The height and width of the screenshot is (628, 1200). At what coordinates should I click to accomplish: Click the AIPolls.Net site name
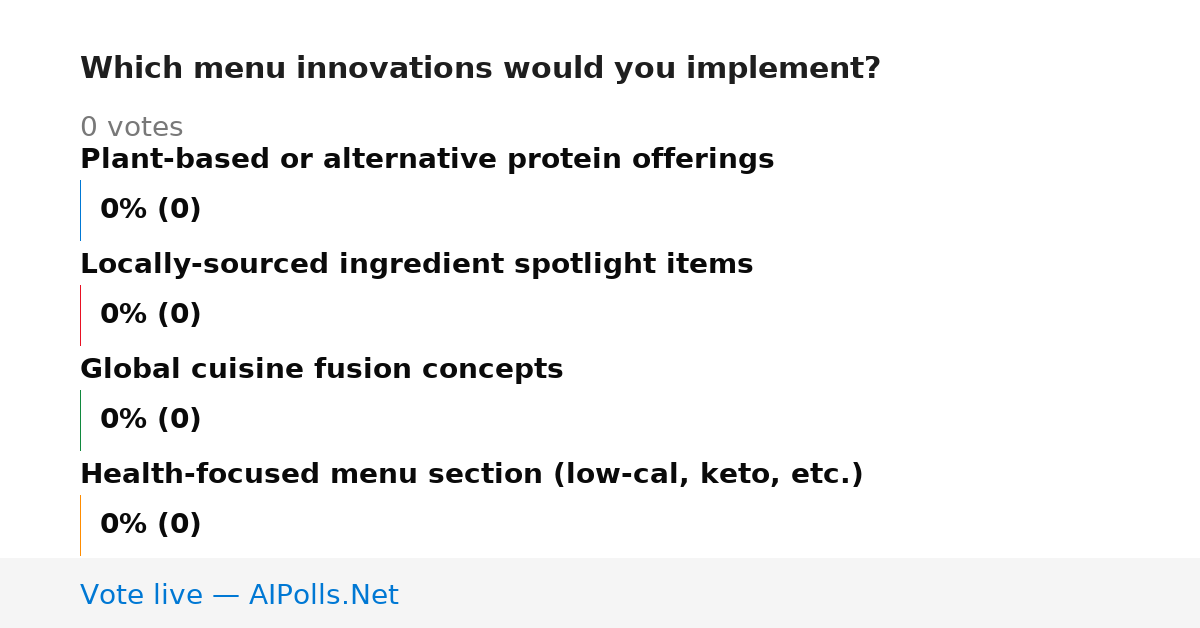click(x=323, y=596)
